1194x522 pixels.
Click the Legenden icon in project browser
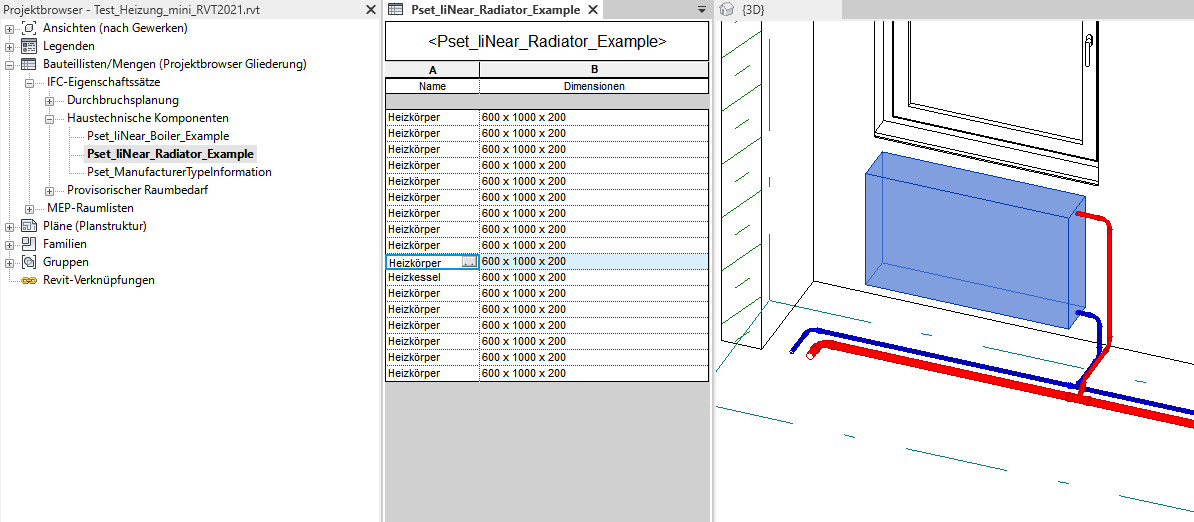tap(29, 46)
